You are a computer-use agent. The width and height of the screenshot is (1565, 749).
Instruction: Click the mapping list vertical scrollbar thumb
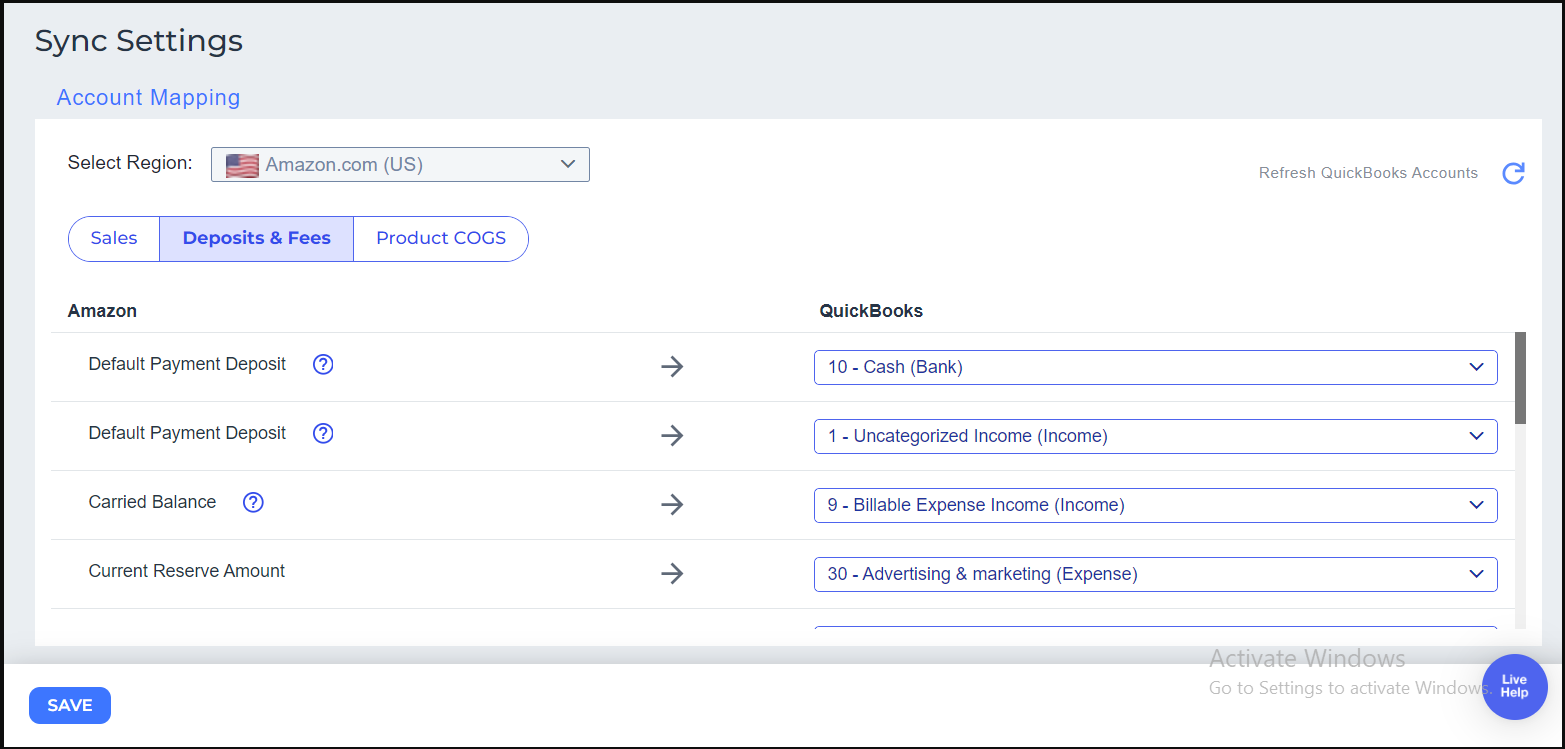click(1520, 378)
